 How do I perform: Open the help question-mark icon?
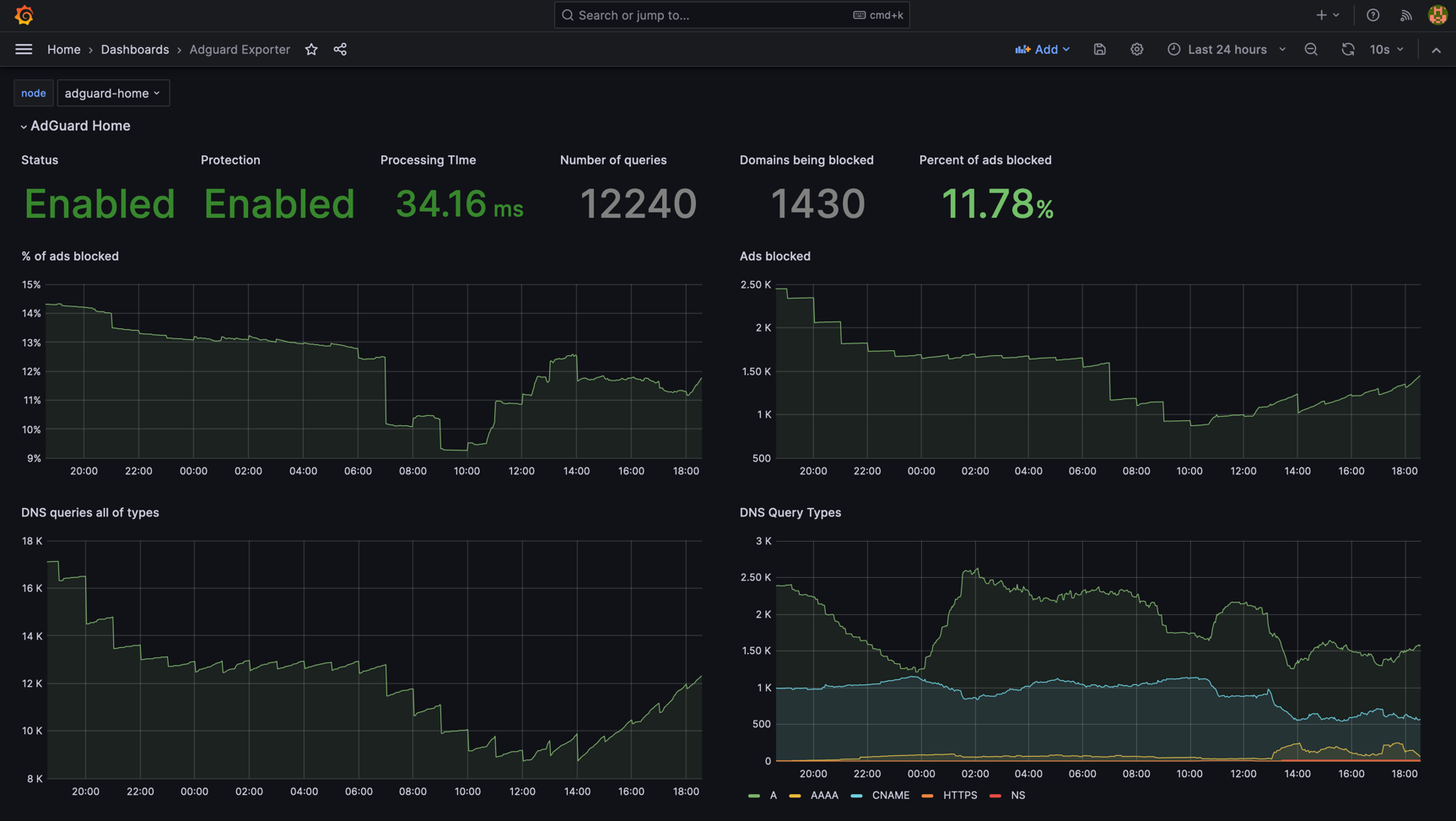tap(1372, 15)
